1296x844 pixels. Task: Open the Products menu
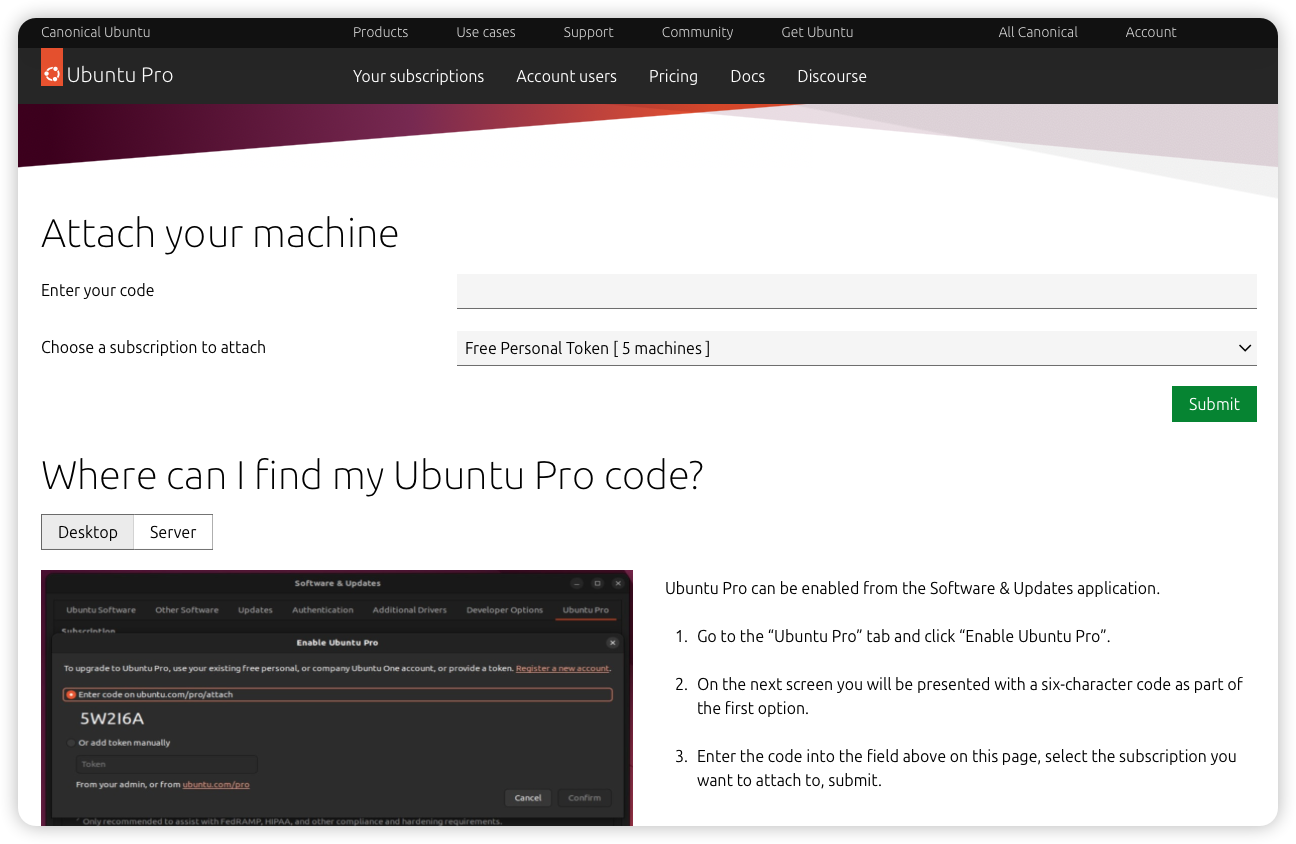[380, 32]
